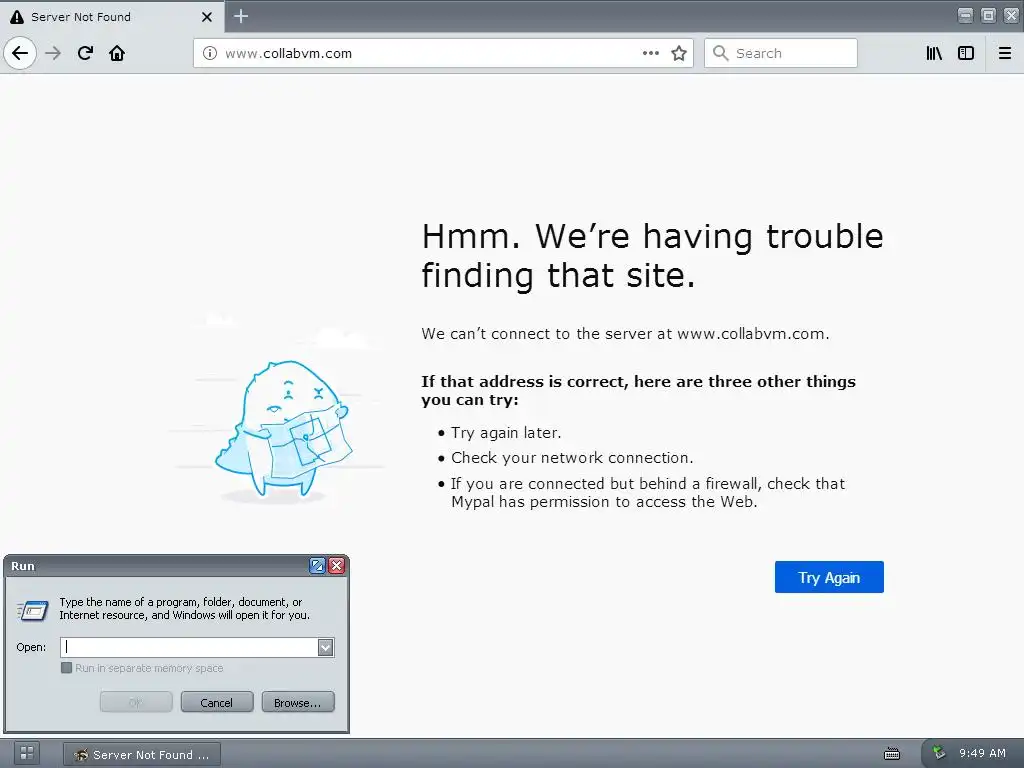Select the Server Not Found tab
The image size is (1024, 768).
(x=112, y=16)
